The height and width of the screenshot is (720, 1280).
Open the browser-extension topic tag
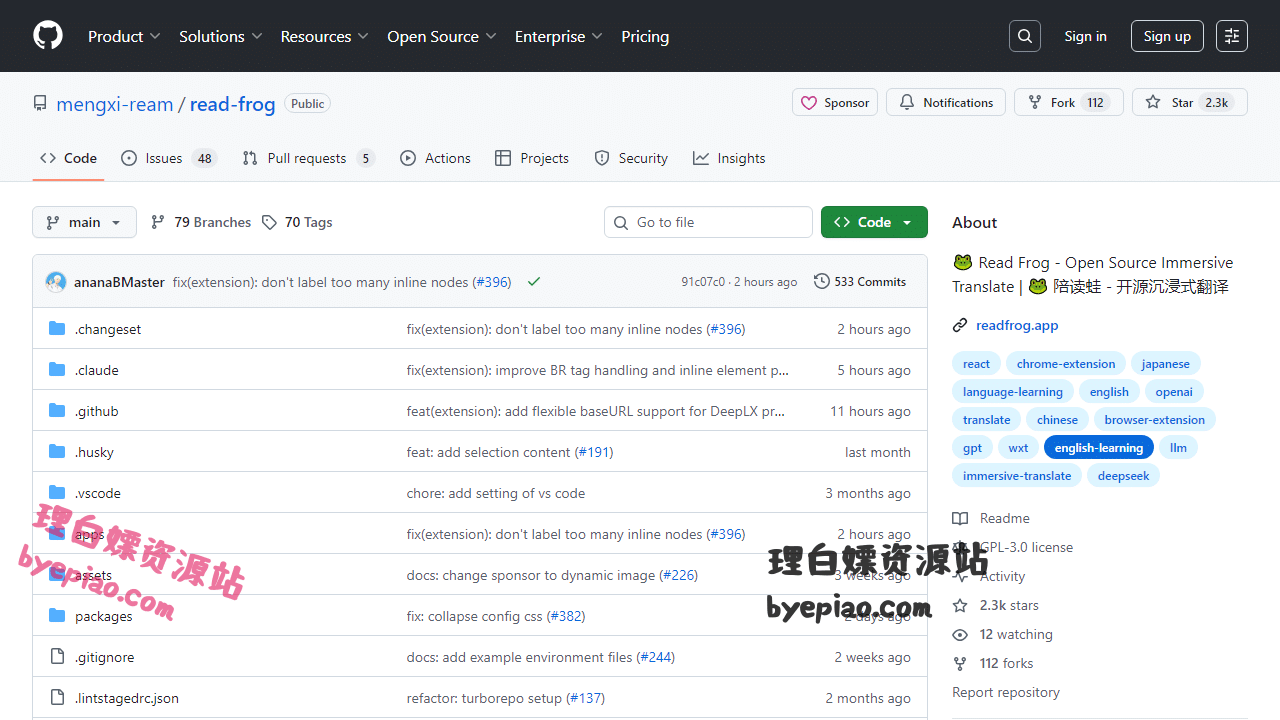coord(1155,420)
